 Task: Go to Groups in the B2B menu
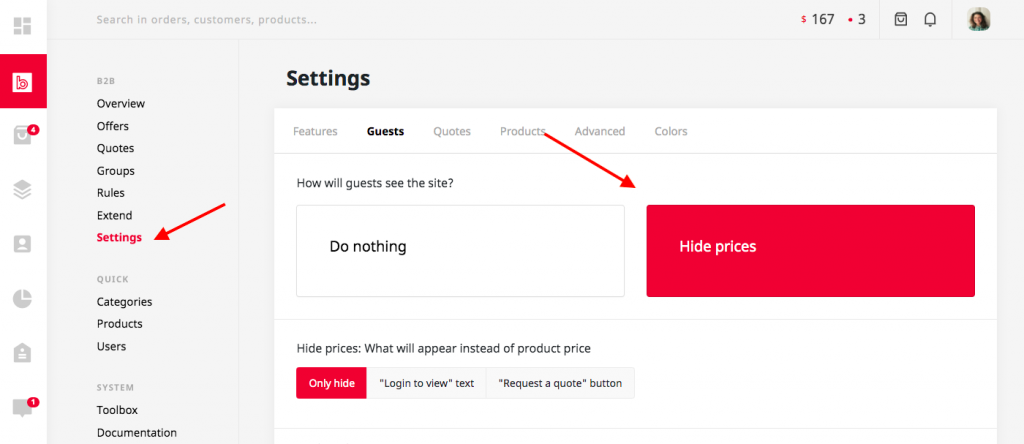tap(116, 170)
